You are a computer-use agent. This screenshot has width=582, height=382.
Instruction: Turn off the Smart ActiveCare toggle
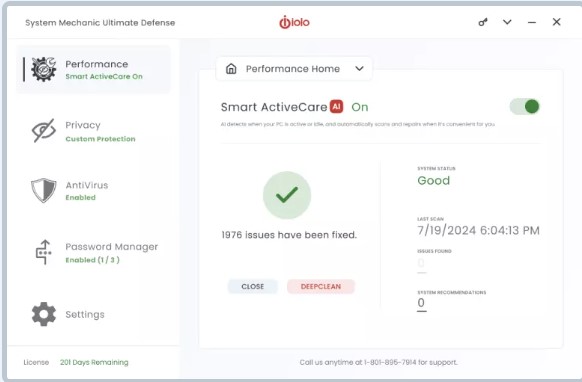(x=524, y=107)
